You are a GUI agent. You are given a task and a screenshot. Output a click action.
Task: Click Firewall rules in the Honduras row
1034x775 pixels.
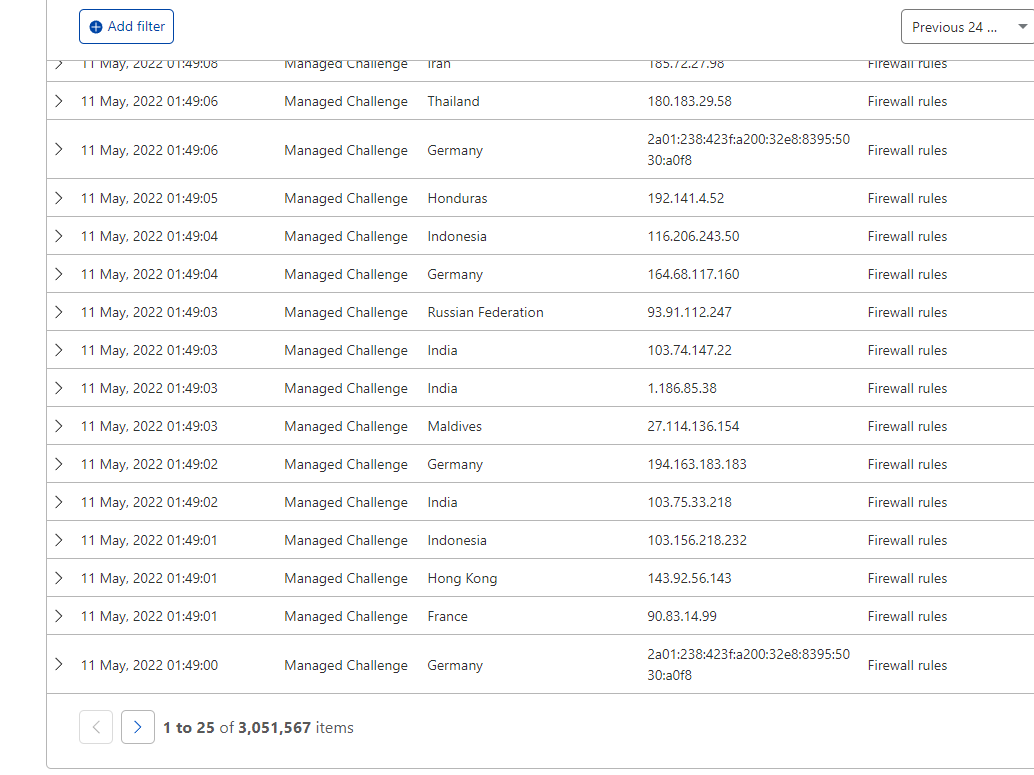(x=907, y=198)
